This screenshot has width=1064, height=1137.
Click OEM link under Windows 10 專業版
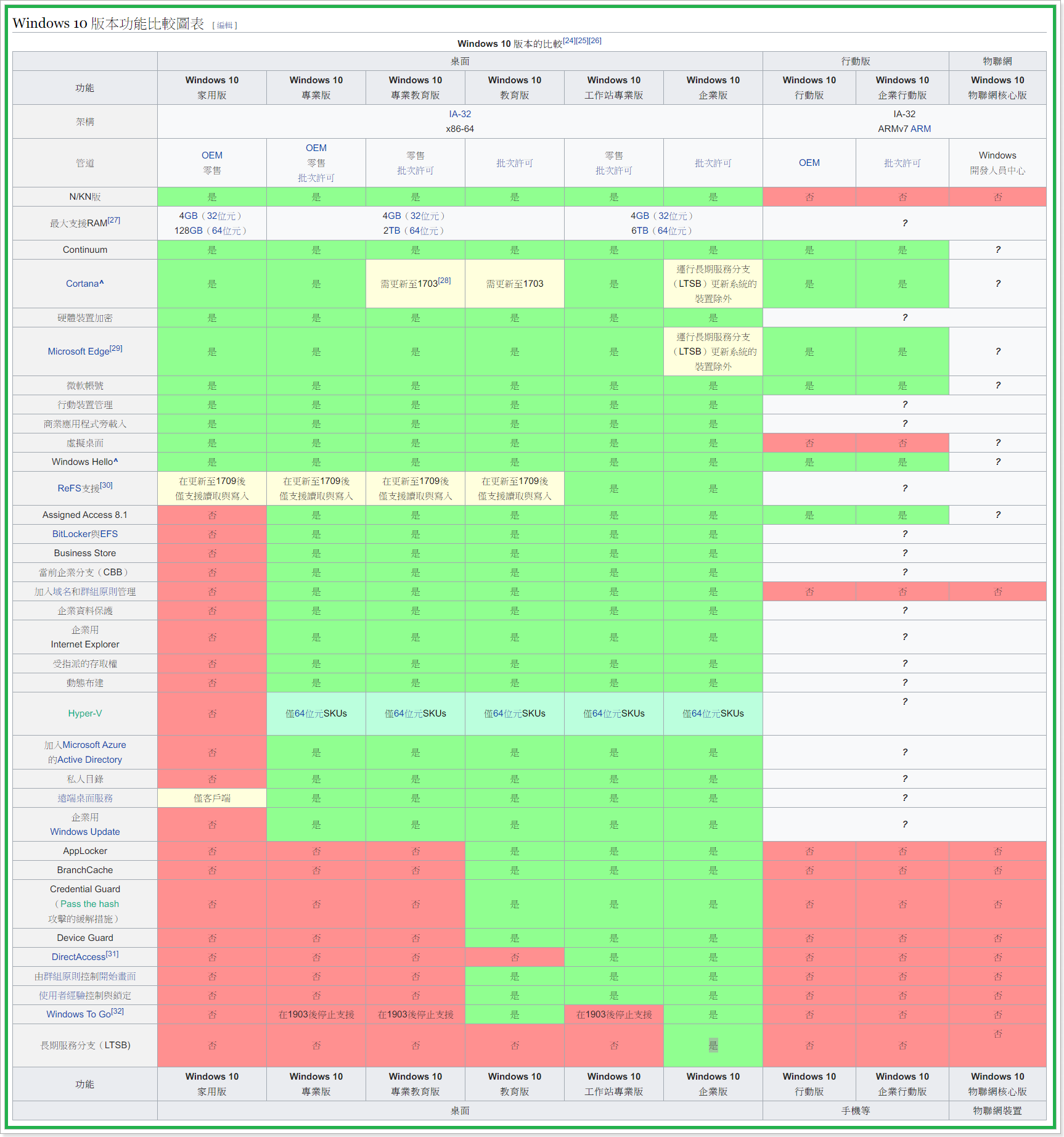click(x=316, y=148)
